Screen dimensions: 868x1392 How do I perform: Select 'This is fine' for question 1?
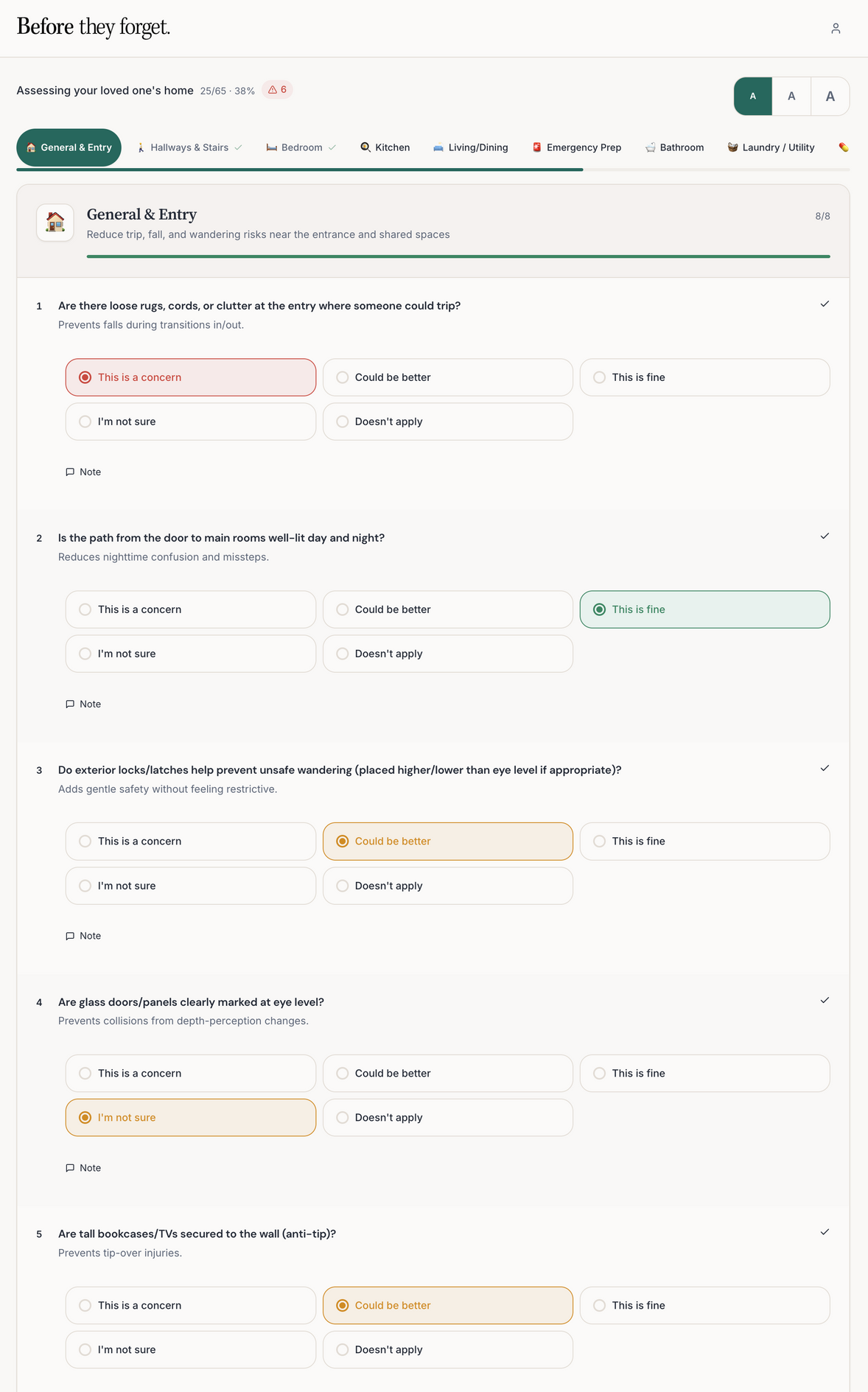click(704, 377)
